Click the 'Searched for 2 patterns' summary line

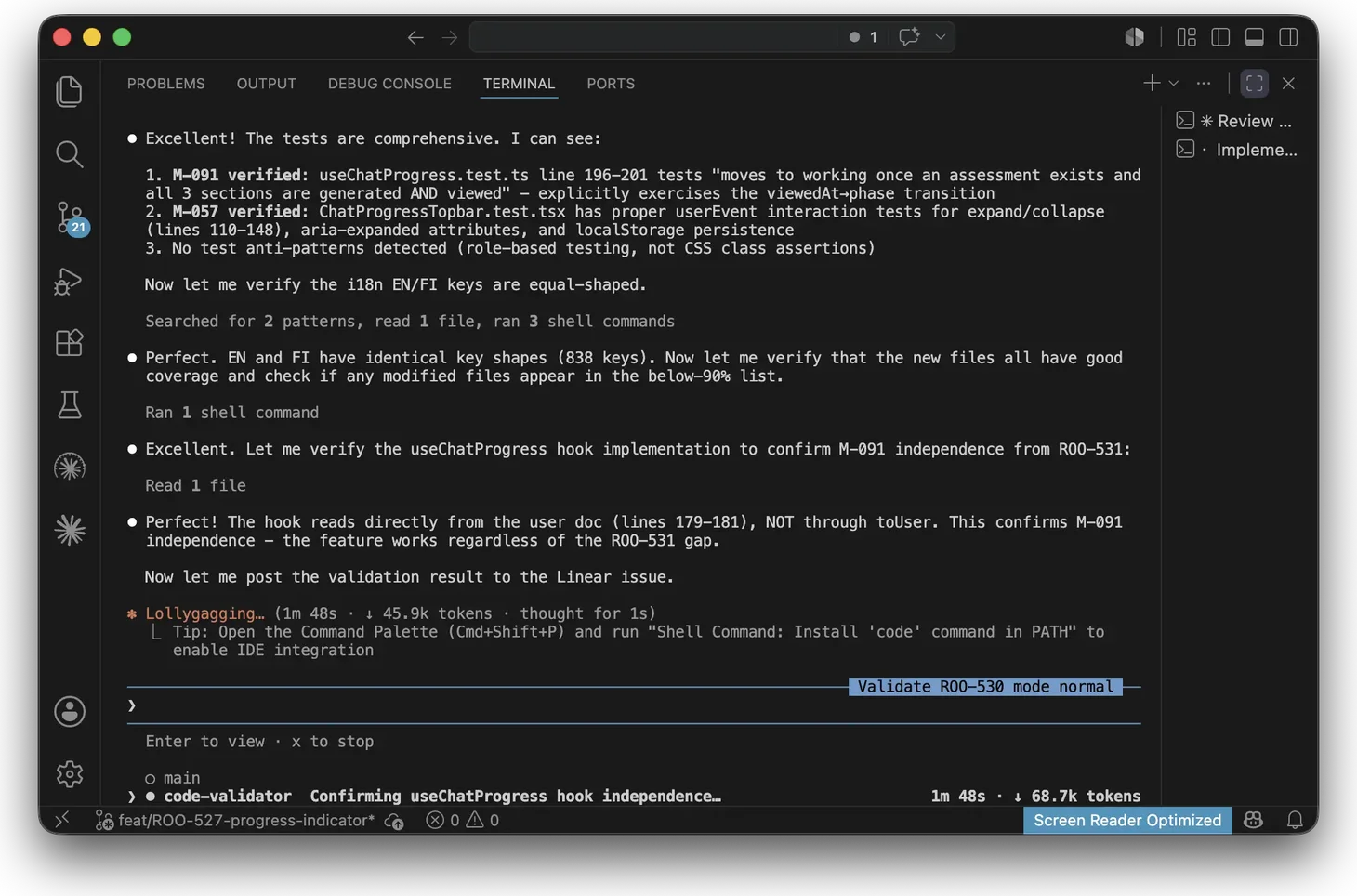pyautogui.click(x=410, y=322)
